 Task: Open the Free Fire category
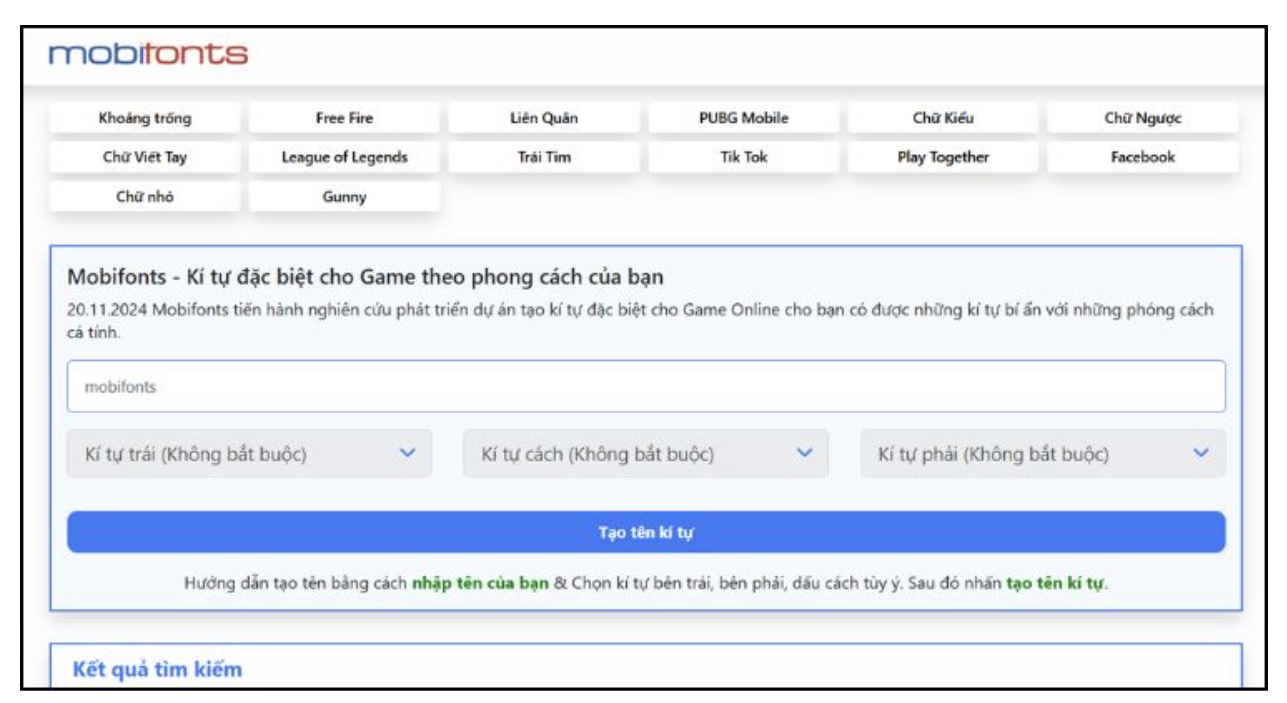coord(344,118)
